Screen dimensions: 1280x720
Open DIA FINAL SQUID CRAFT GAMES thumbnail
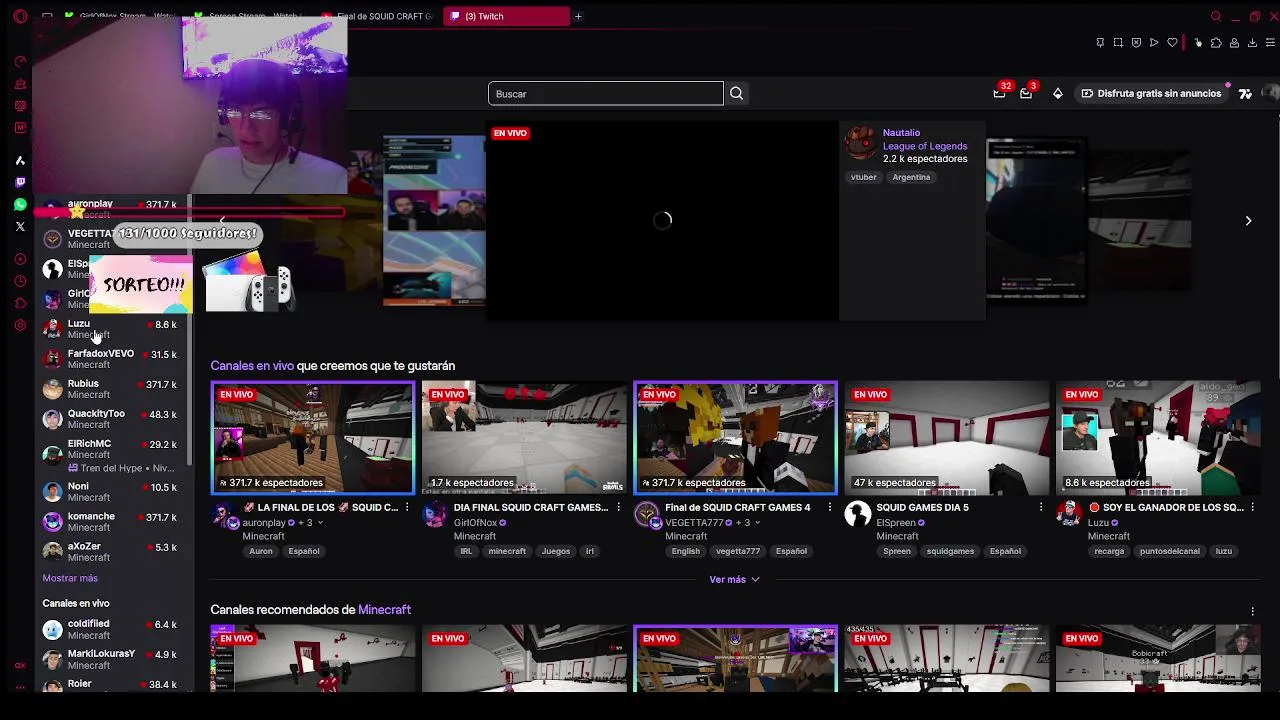click(x=524, y=439)
